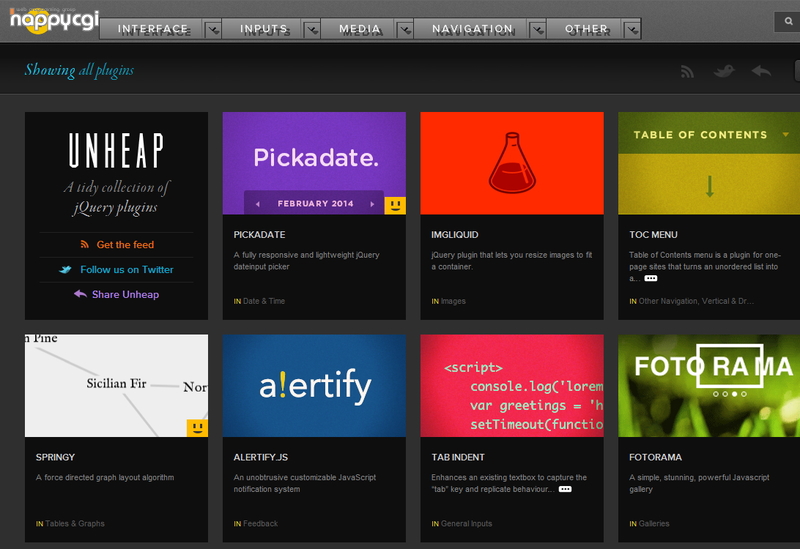
Task: Click the Galleries category link
Action: 654,523
